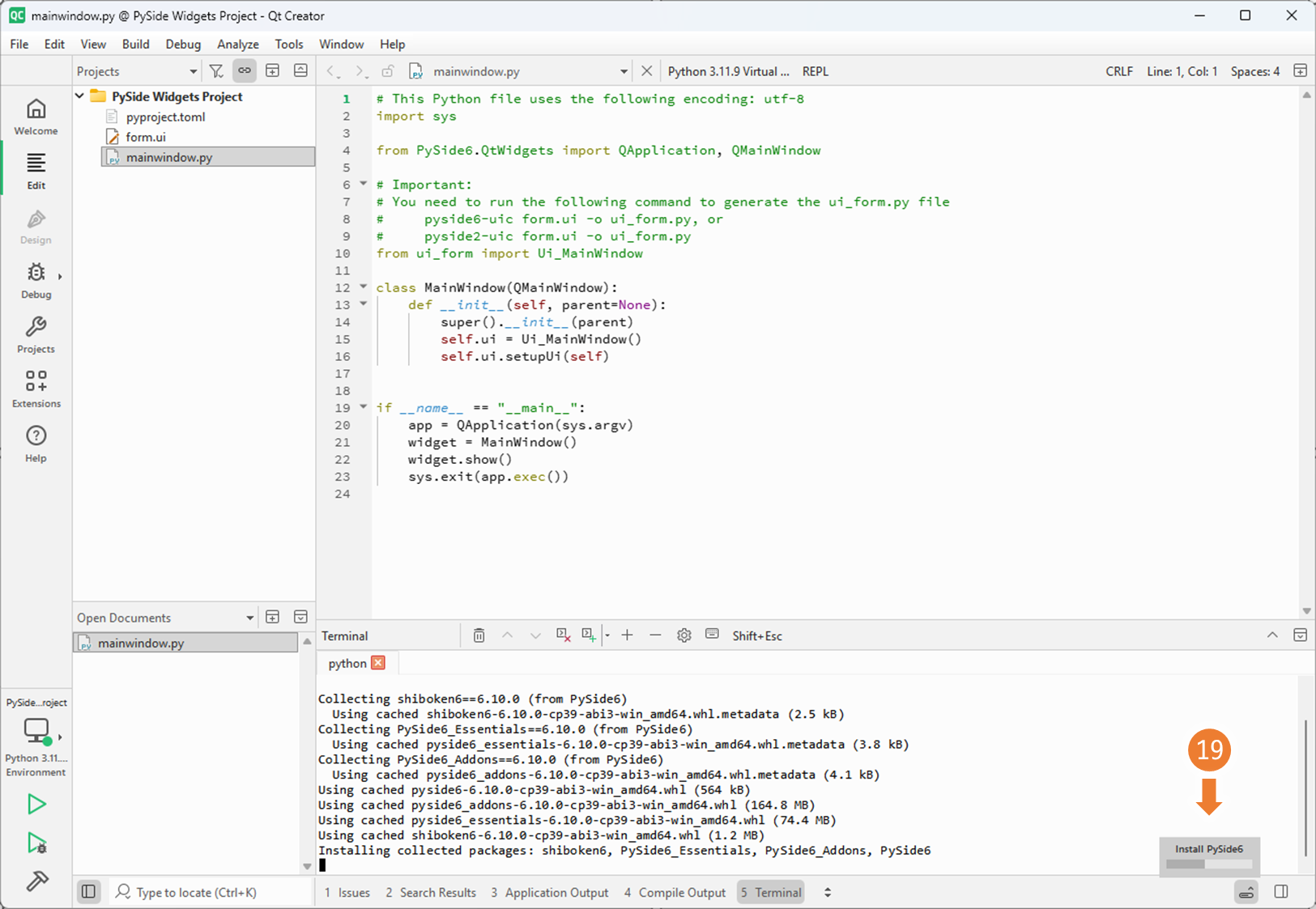
Task: Click Line: 1, Col: 1 indicator
Action: coord(1182,71)
